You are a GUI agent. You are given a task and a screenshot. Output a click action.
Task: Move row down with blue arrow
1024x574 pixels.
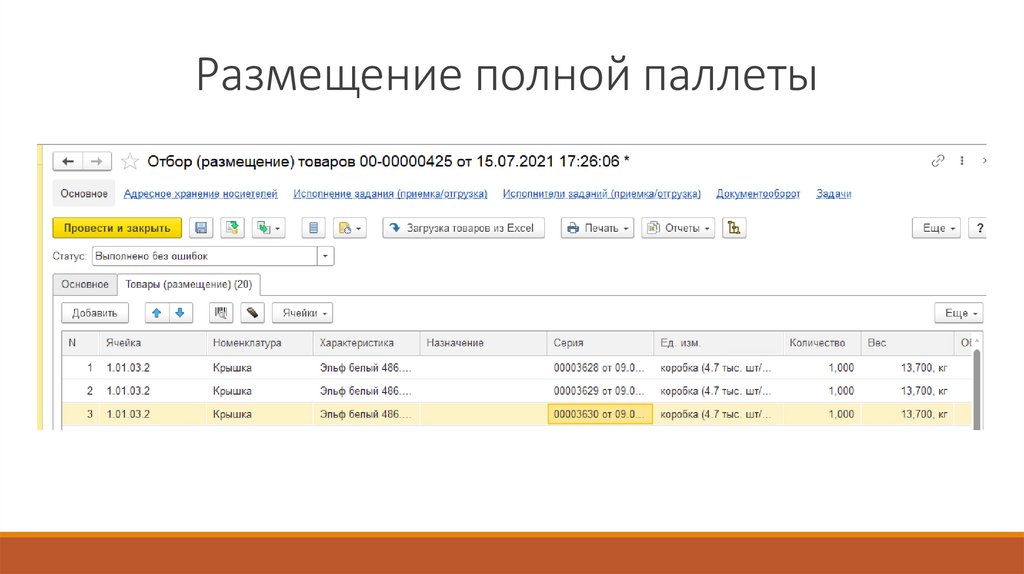[x=180, y=313]
